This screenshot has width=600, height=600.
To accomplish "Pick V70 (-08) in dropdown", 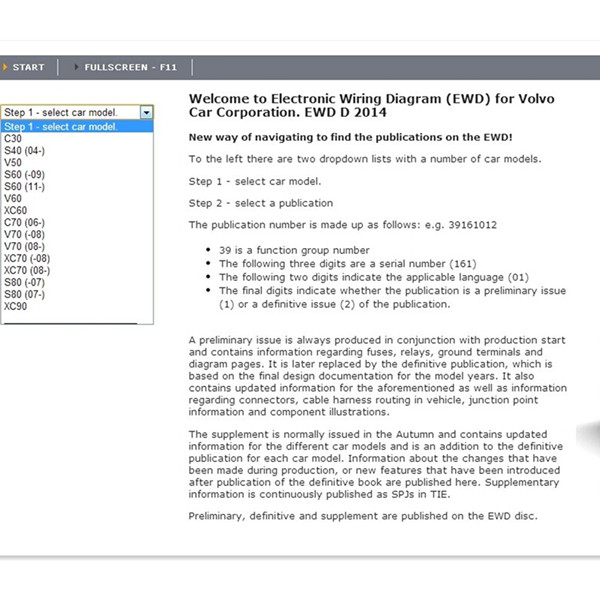I will tap(23, 235).
